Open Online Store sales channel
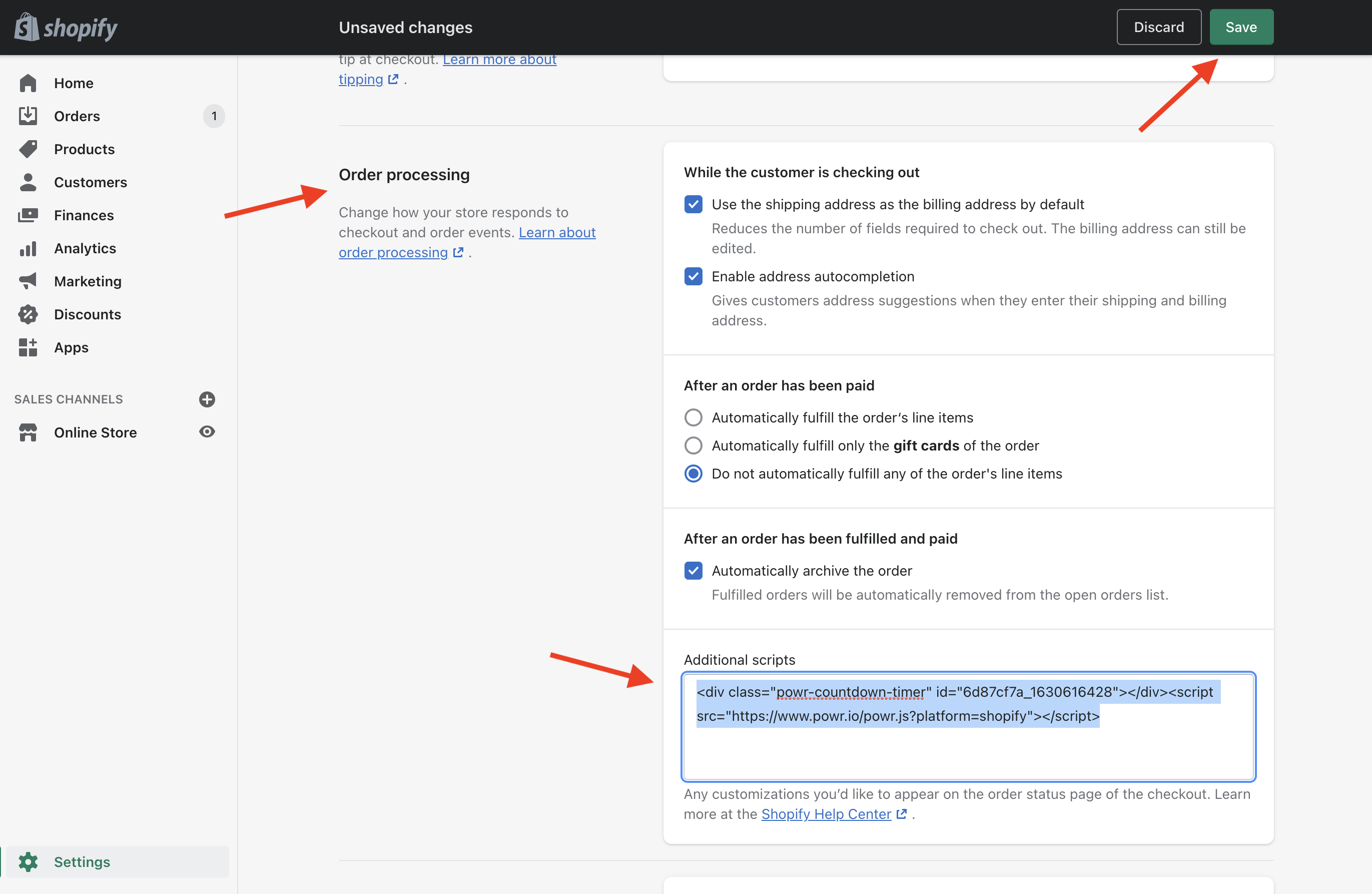Image resolution: width=1372 pixels, height=894 pixels. [96, 432]
